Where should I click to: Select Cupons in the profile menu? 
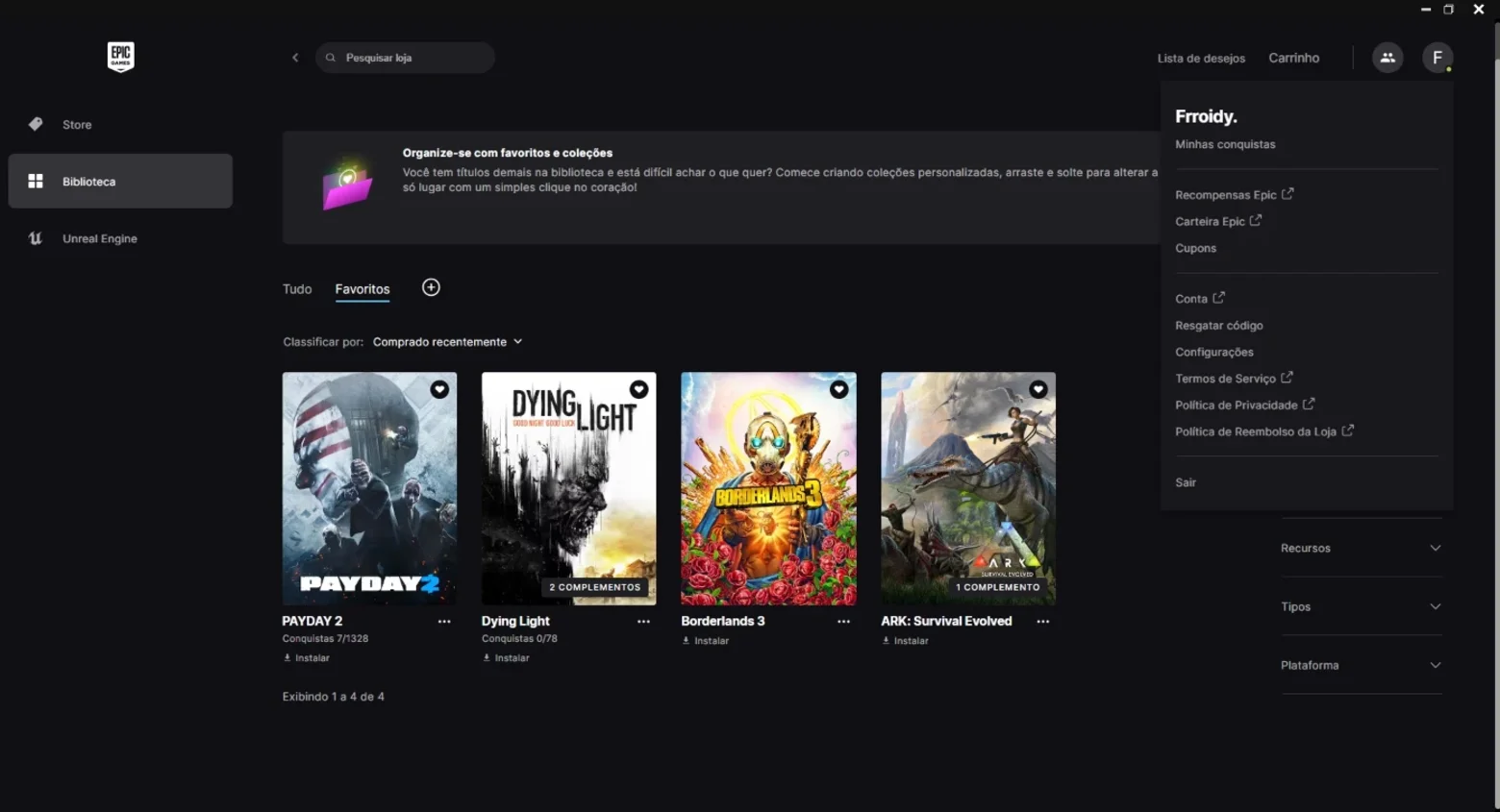[x=1195, y=248]
